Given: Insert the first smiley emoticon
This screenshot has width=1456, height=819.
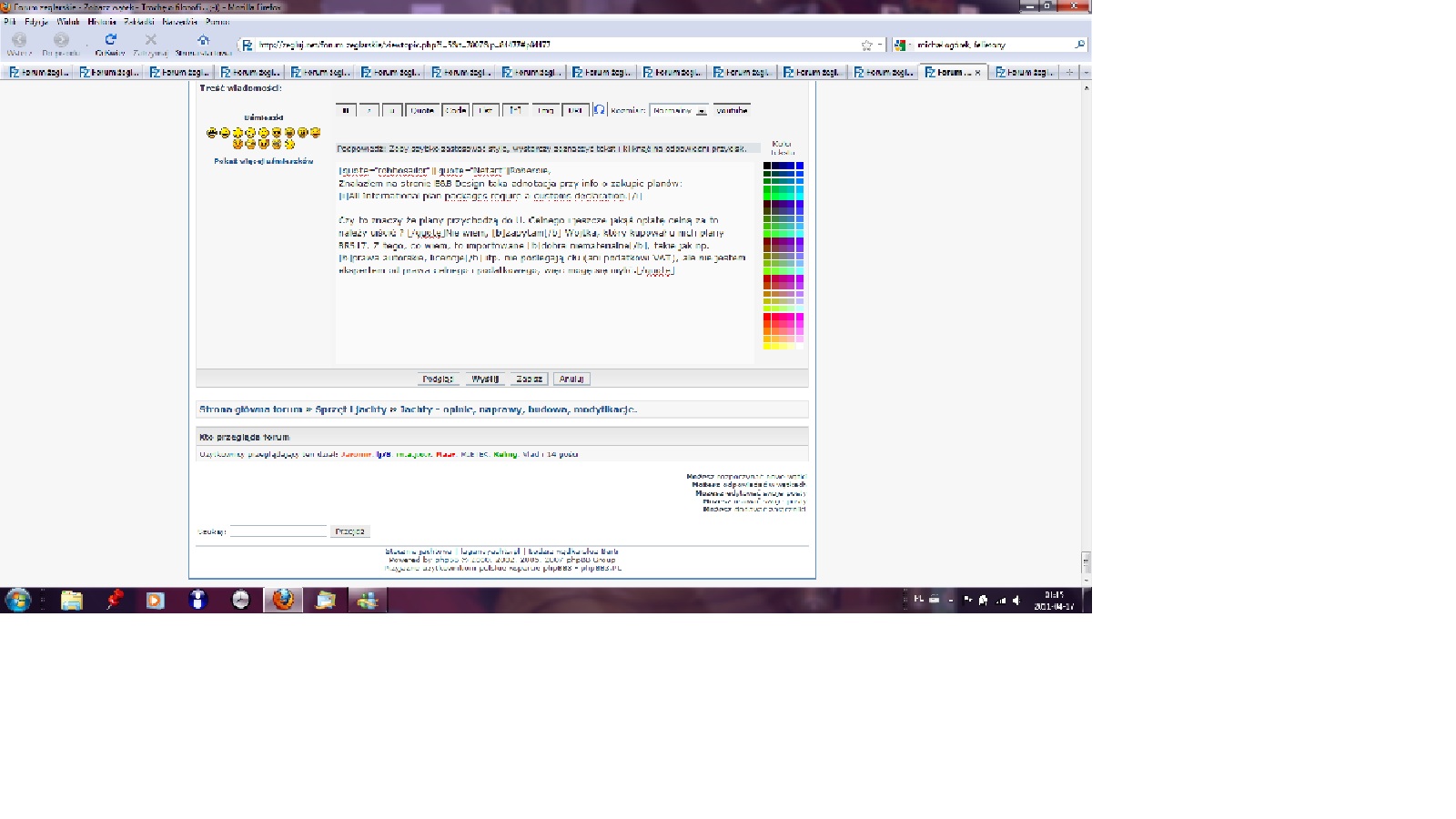Looking at the screenshot, I should click(212, 133).
